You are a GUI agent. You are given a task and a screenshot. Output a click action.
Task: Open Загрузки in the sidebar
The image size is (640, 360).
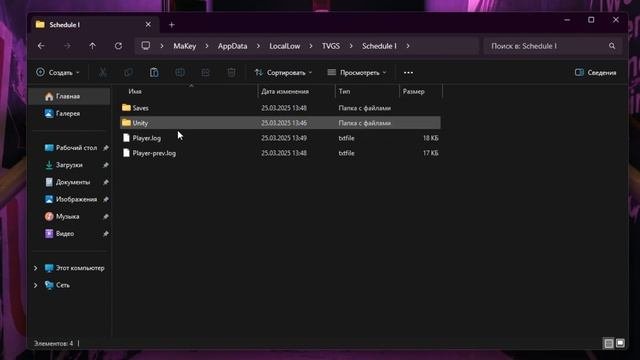point(70,165)
